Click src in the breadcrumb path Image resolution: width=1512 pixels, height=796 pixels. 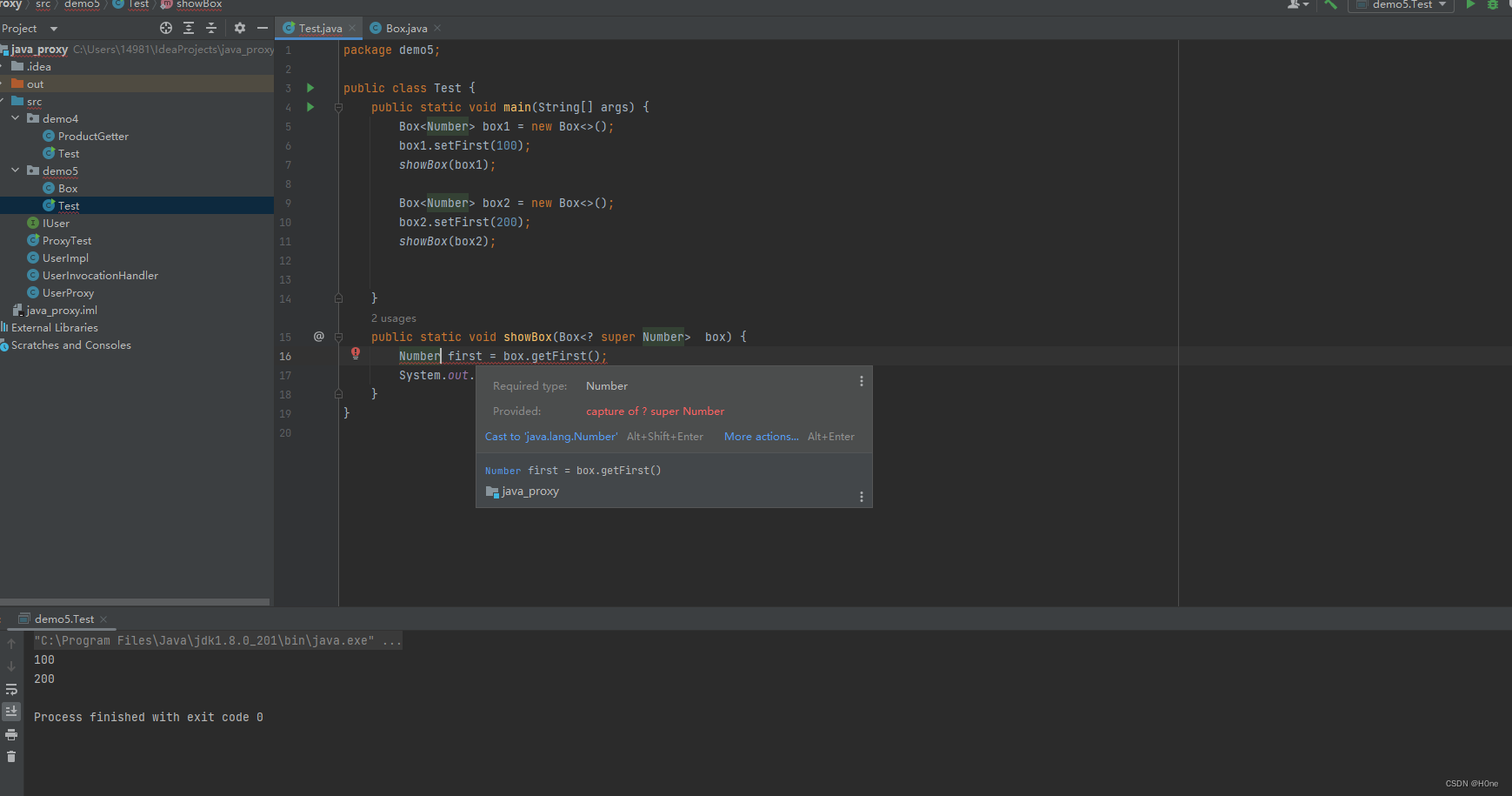[x=43, y=4]
